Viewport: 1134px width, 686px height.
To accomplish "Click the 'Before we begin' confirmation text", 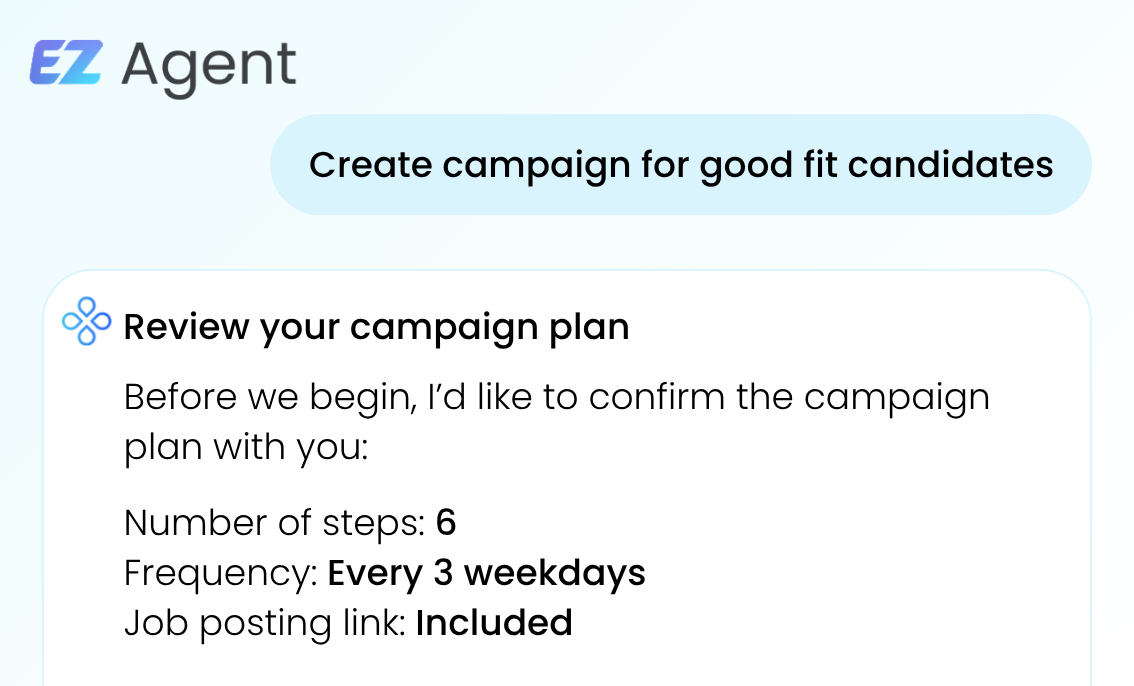I will tap(557, 421).
